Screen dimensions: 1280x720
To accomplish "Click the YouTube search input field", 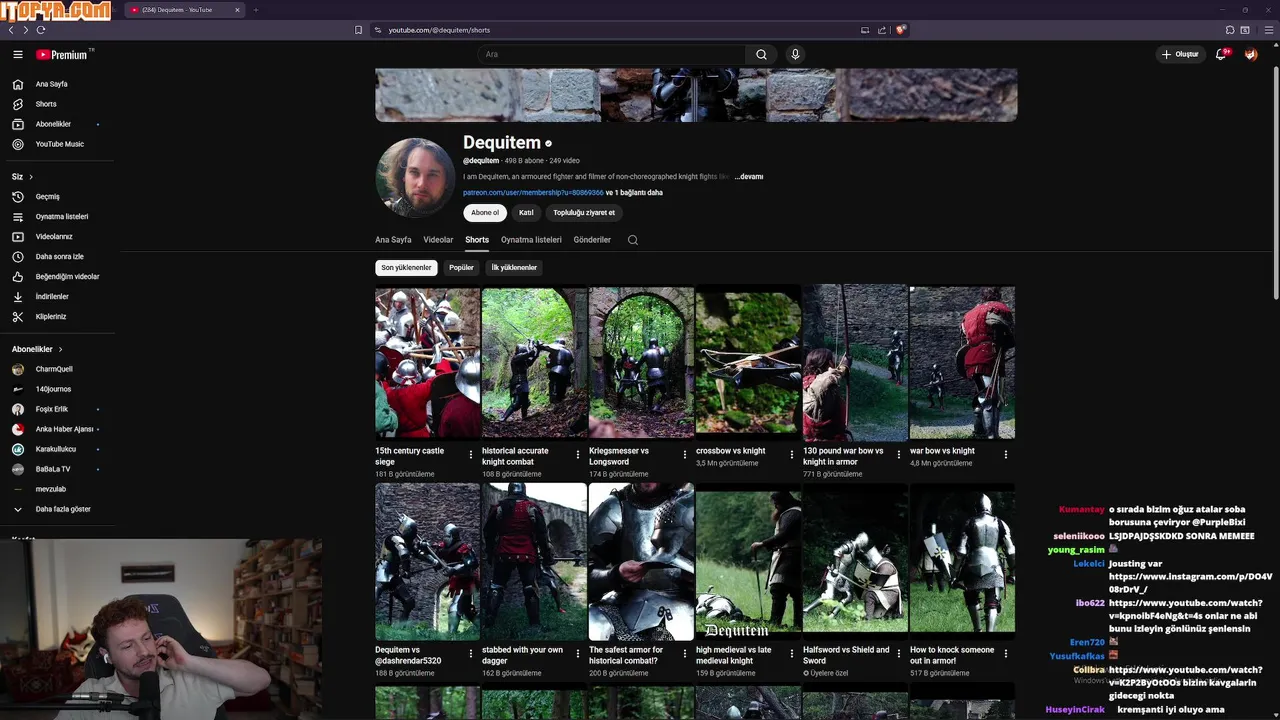I will (x=610, y=55).
